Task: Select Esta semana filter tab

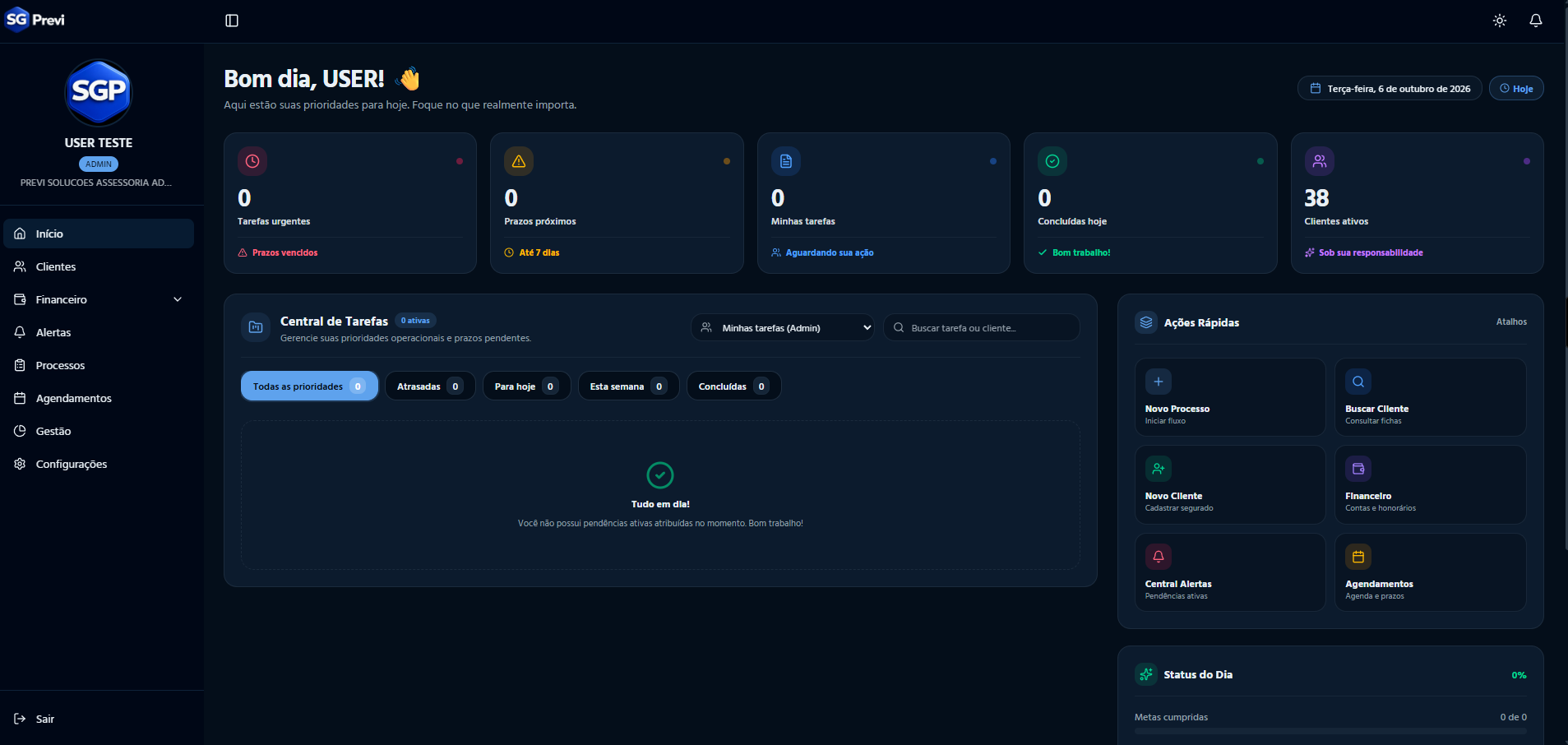Action: coord(629,386)
